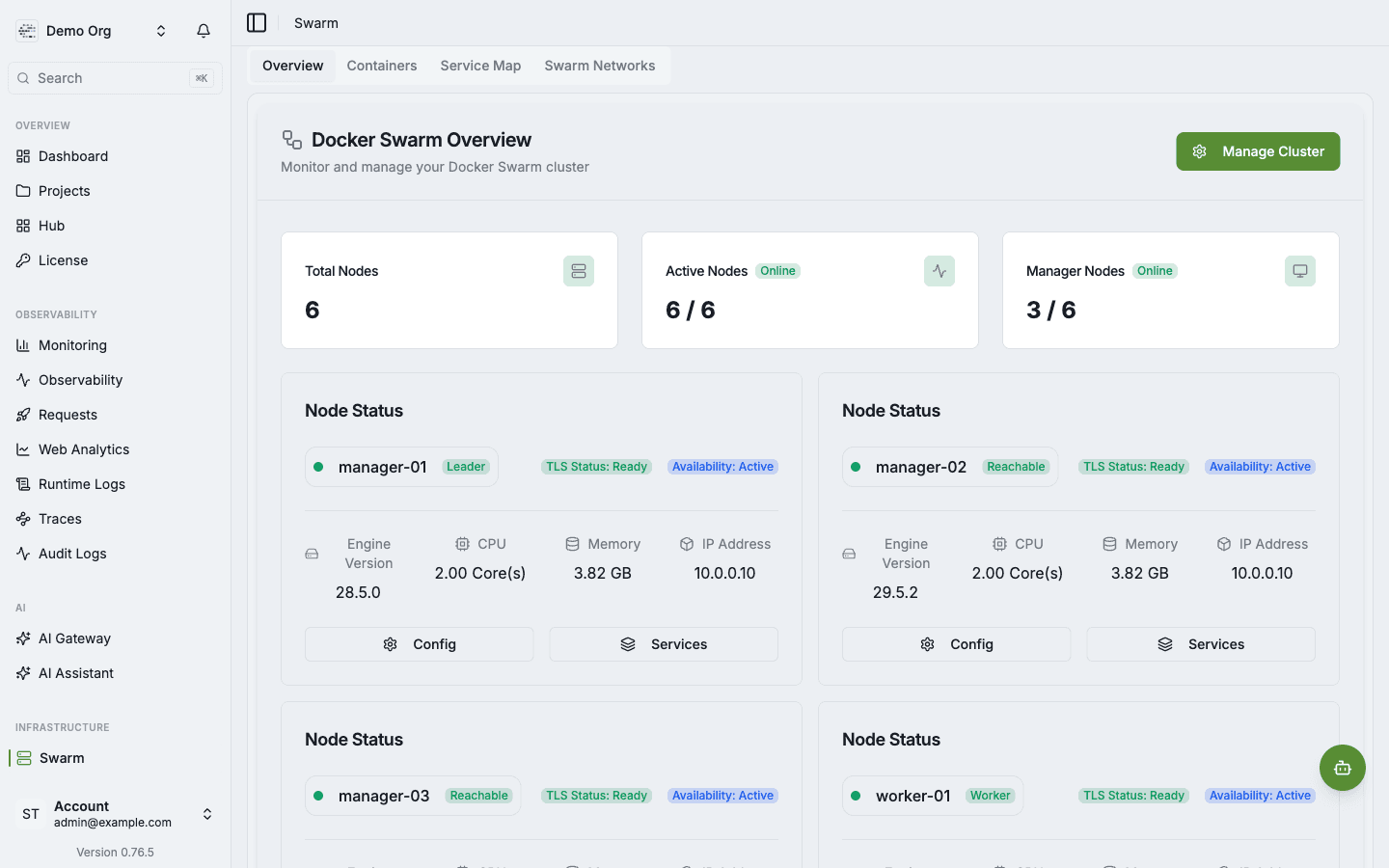
Task: Click the IP Address icon for manager-02
Action: (x=1224, y=544)
